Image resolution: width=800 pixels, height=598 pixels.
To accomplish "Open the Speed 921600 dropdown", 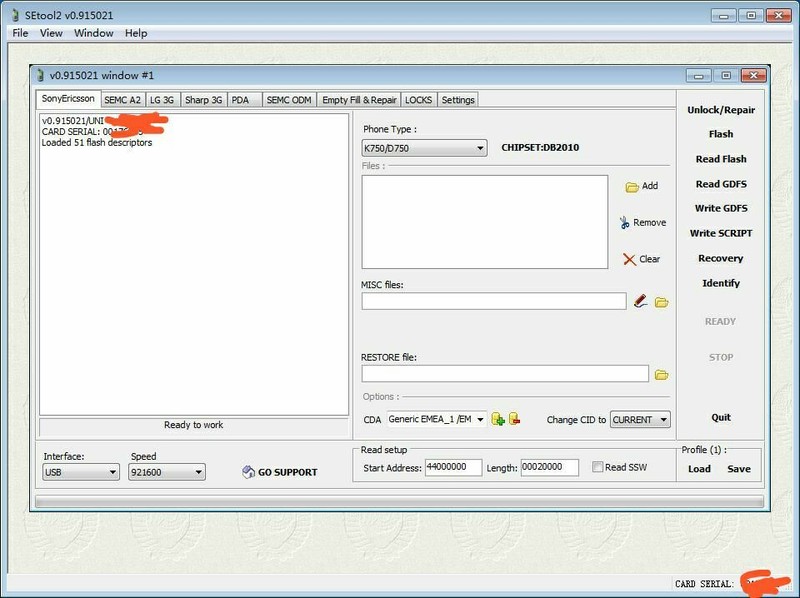I will point(167,472).
